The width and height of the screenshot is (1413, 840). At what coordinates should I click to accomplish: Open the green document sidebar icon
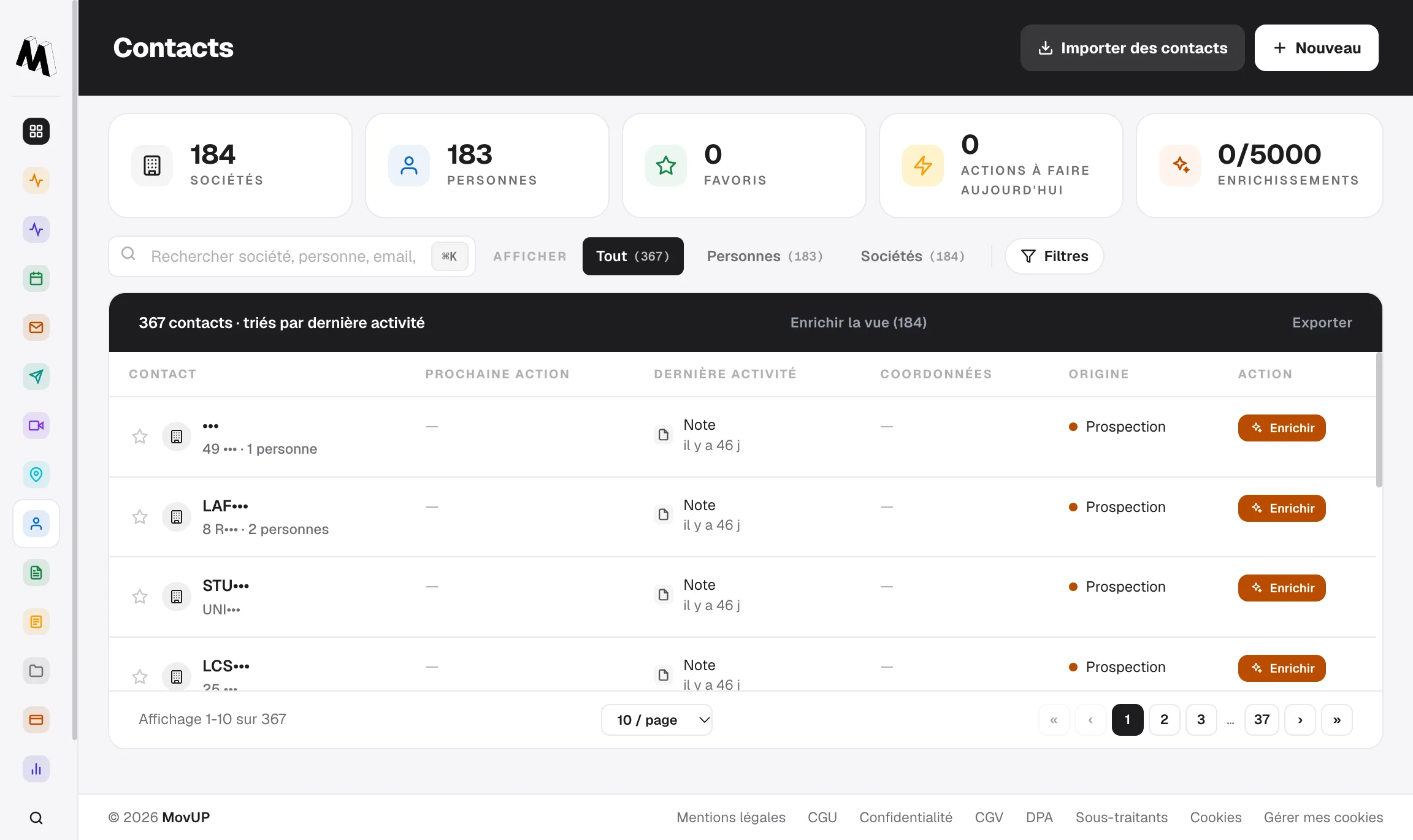[36, 573]
